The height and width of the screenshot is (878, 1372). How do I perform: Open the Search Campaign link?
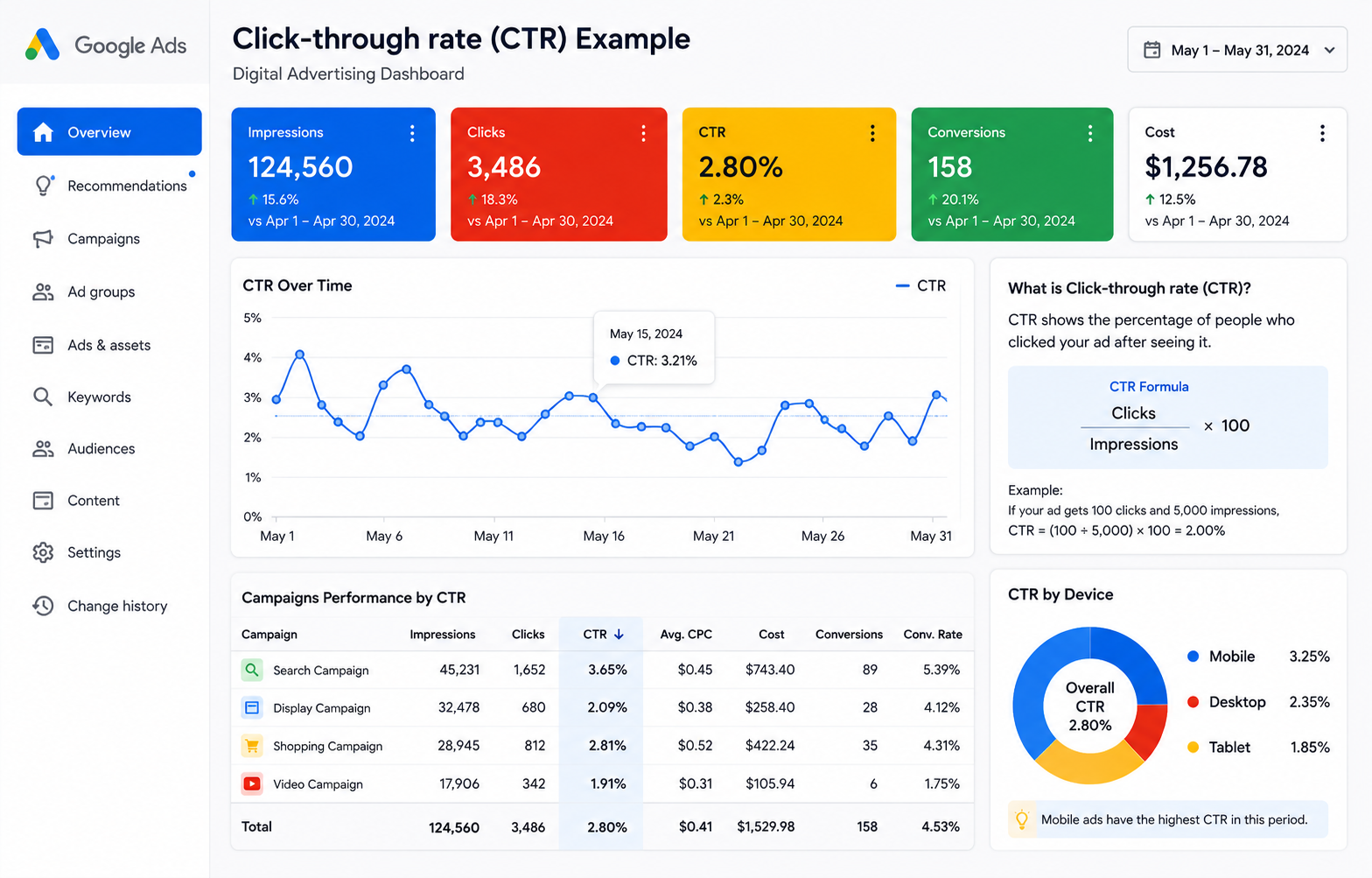tap(320, 671)
